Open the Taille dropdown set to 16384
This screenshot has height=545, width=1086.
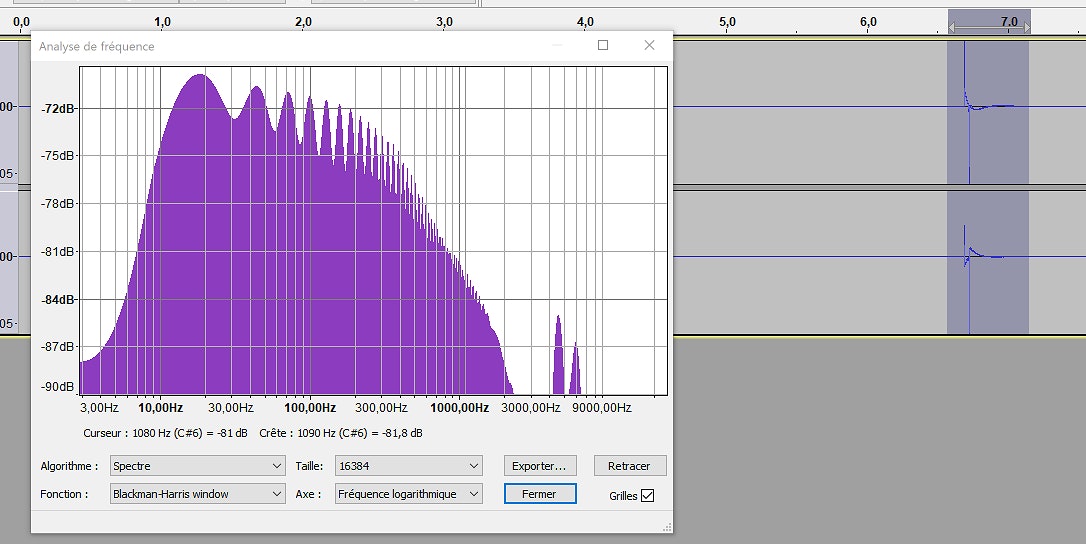409,466
